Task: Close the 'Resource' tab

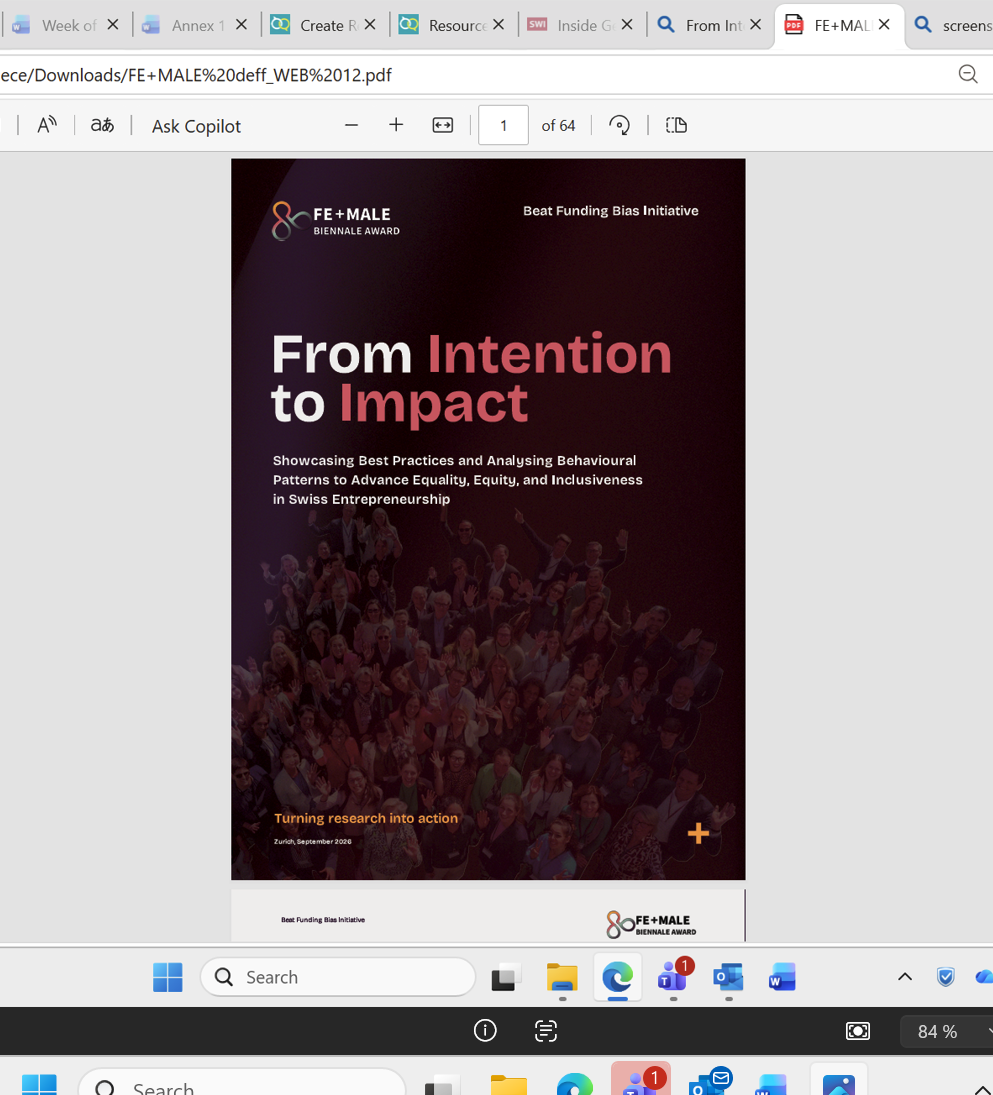Action: coord(498,24)
